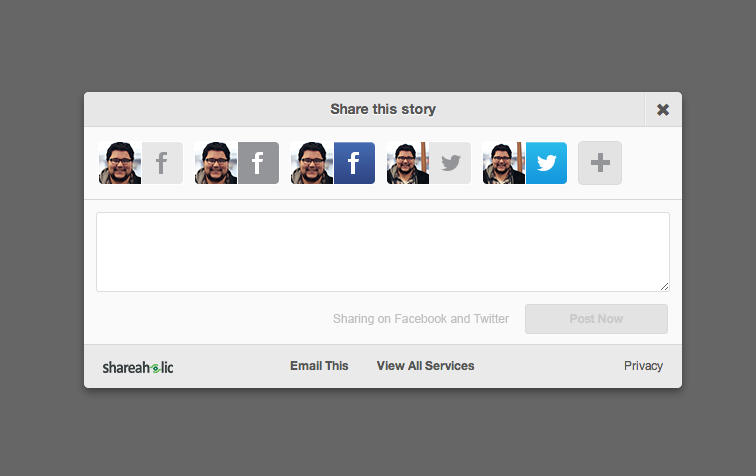Click the light gray Facebook icon

click(x=162, y=163)
